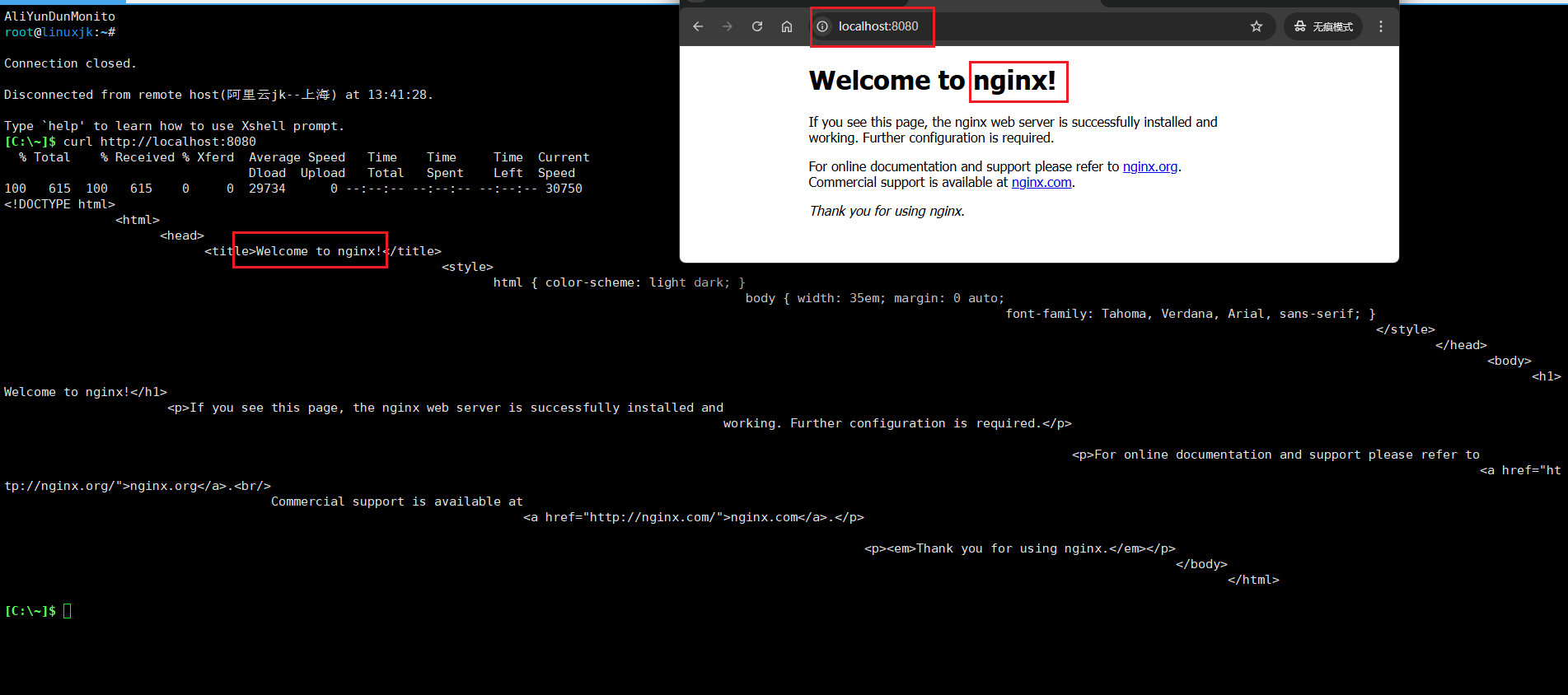Click the "Welcome to nginx!" page heading
Image resolution: width=1568 pixels, height=695 pixels.
pyautogui.click(x=932, y=81)
